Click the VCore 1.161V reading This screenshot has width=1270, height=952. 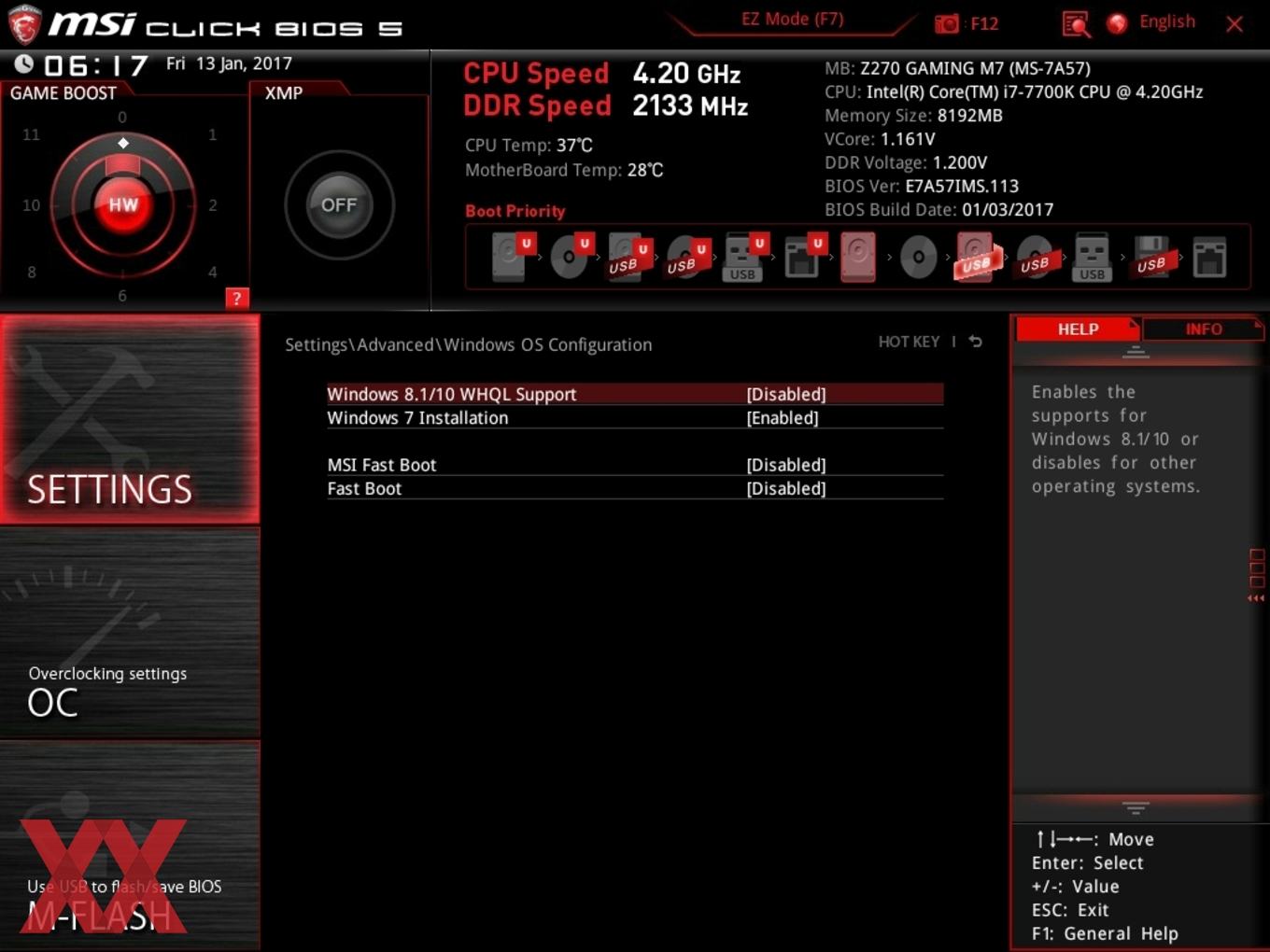tap(880, 139)
